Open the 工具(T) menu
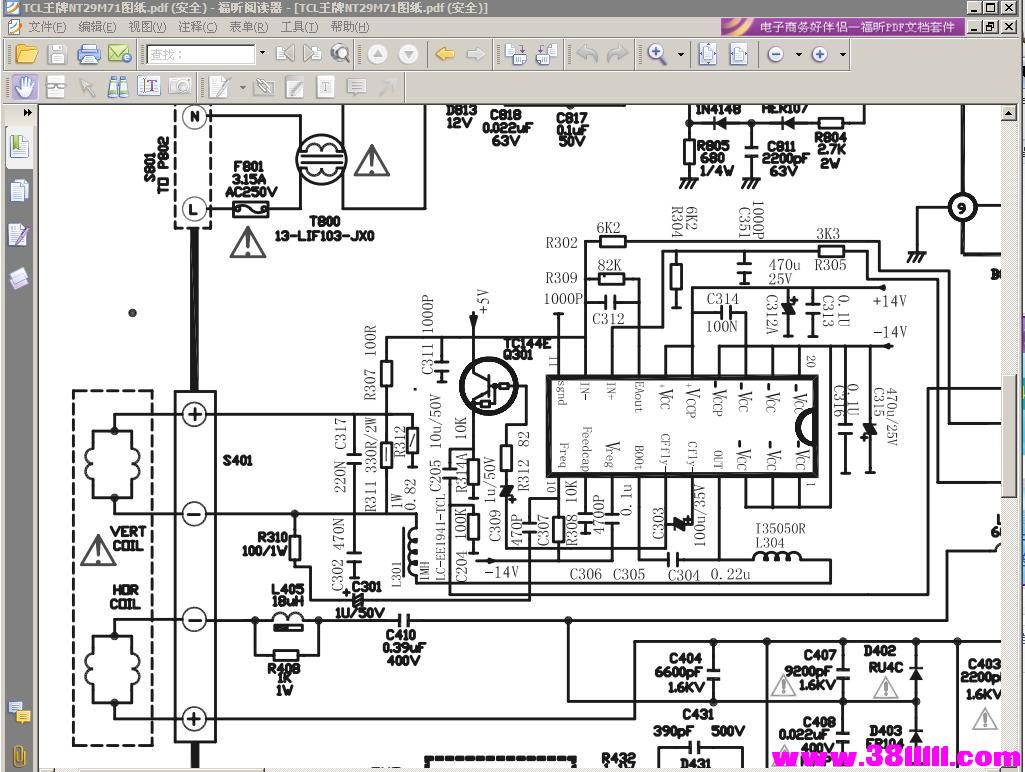1025x772 pixels. [299, 27]
